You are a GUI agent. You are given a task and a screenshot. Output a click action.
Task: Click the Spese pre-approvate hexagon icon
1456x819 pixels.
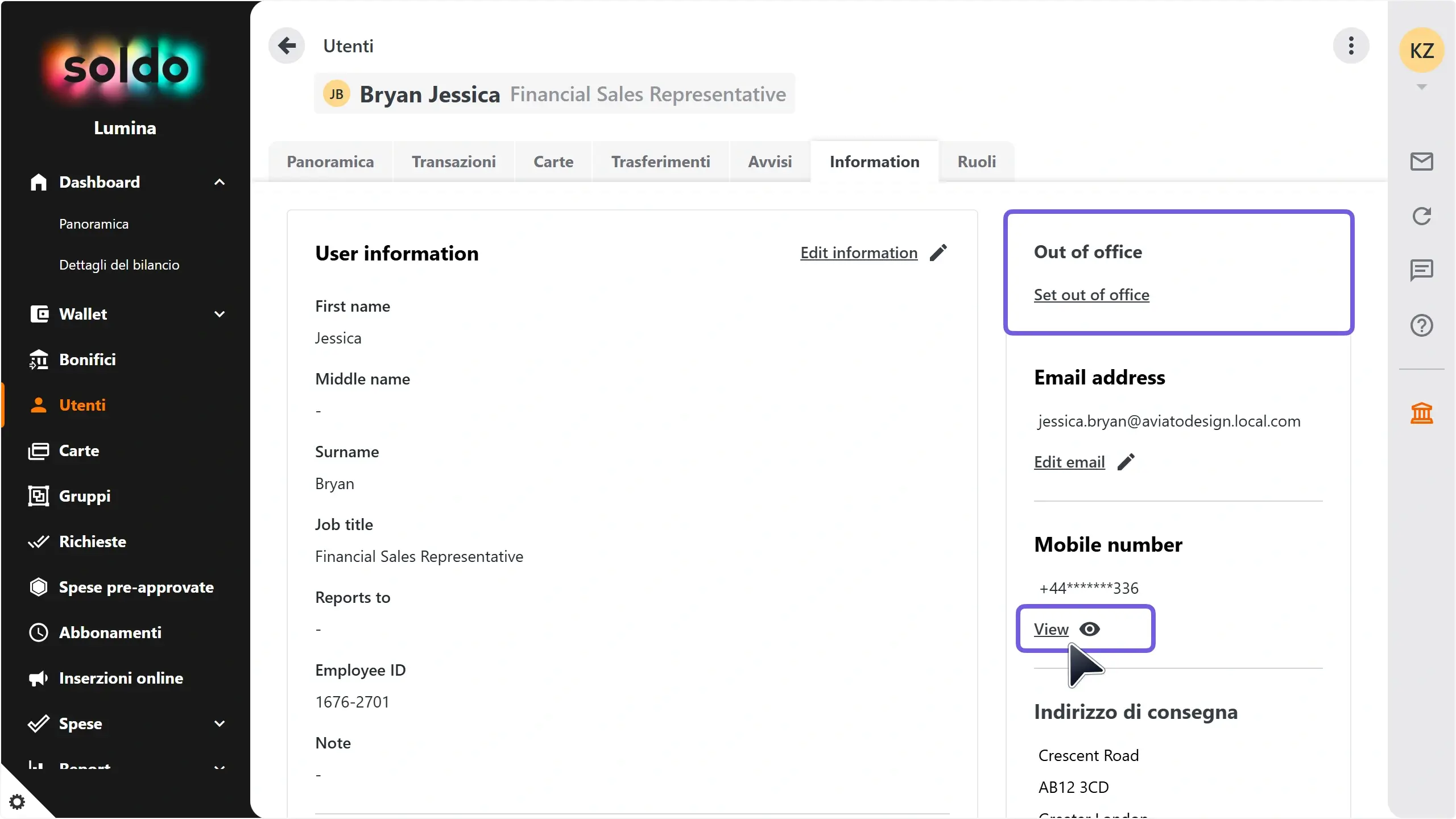(x=39, y=587)
